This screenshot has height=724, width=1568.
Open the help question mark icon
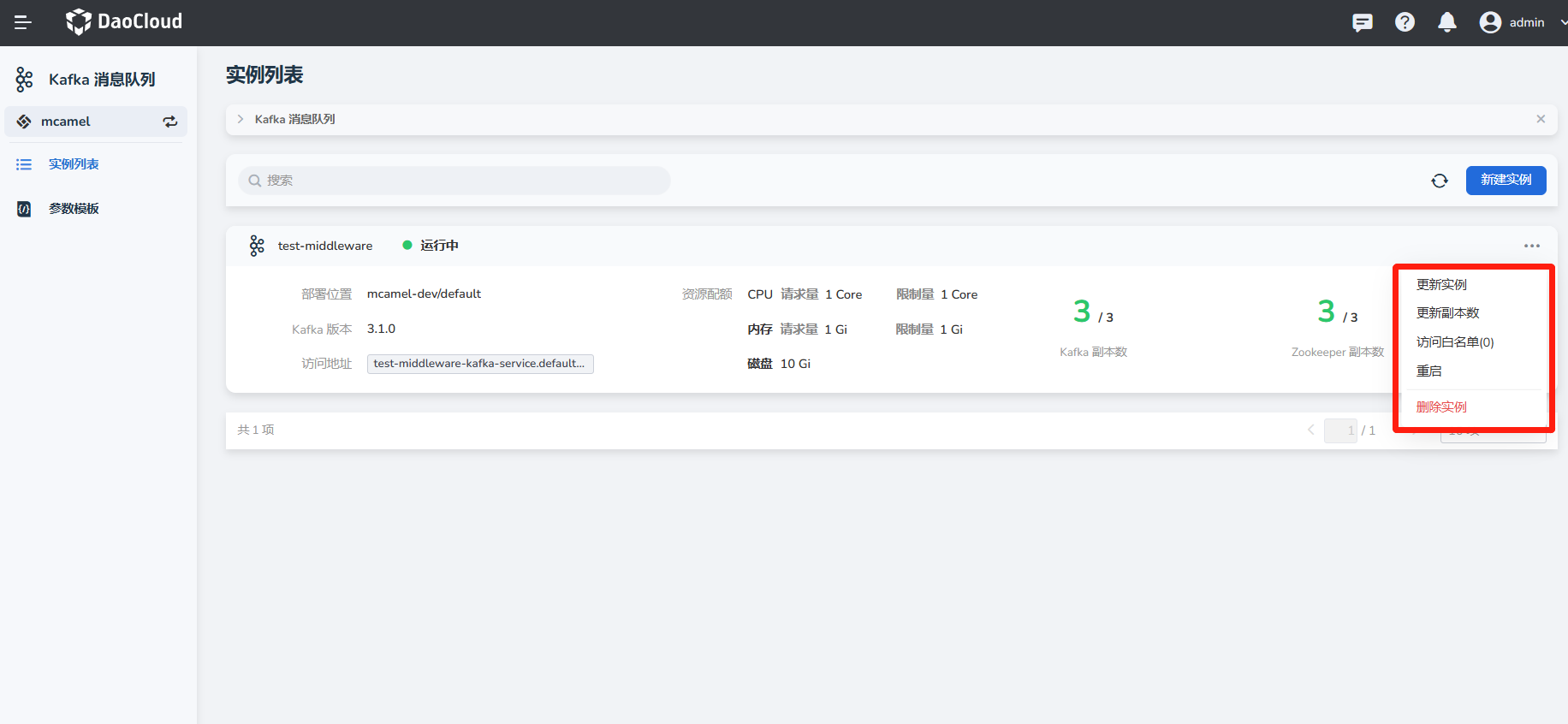(x=1405, y=22)
